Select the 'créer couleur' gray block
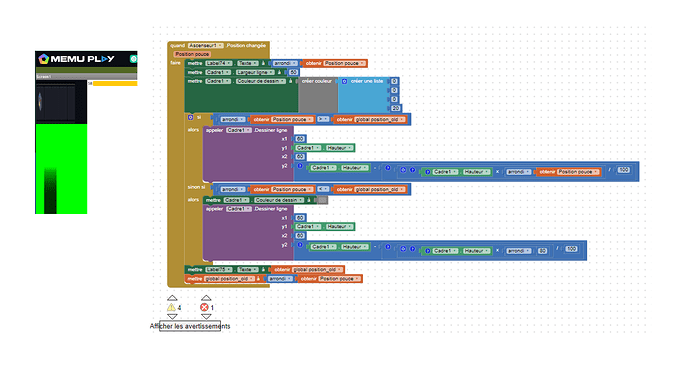Image resolution: width=690 pixels, height=368 pixels. 318,95
